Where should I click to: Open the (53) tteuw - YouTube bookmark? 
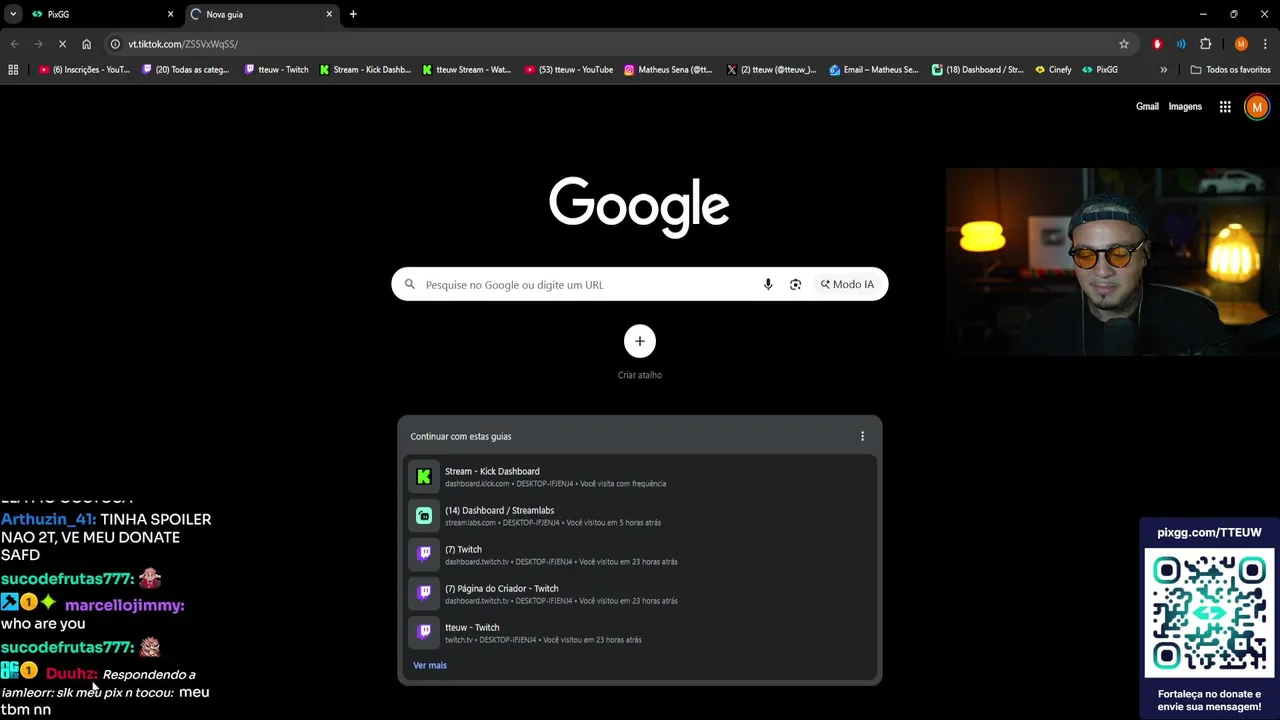pyautogui.click(x=569, y=70)
